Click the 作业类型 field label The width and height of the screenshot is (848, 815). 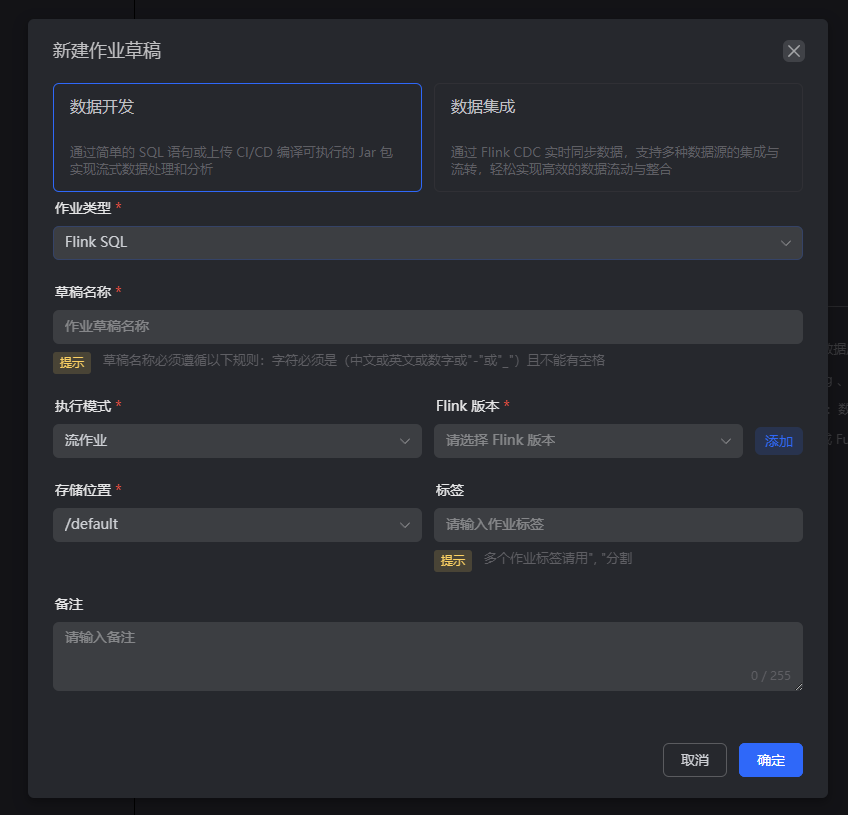pyautogui.click(x=83, y=207)
